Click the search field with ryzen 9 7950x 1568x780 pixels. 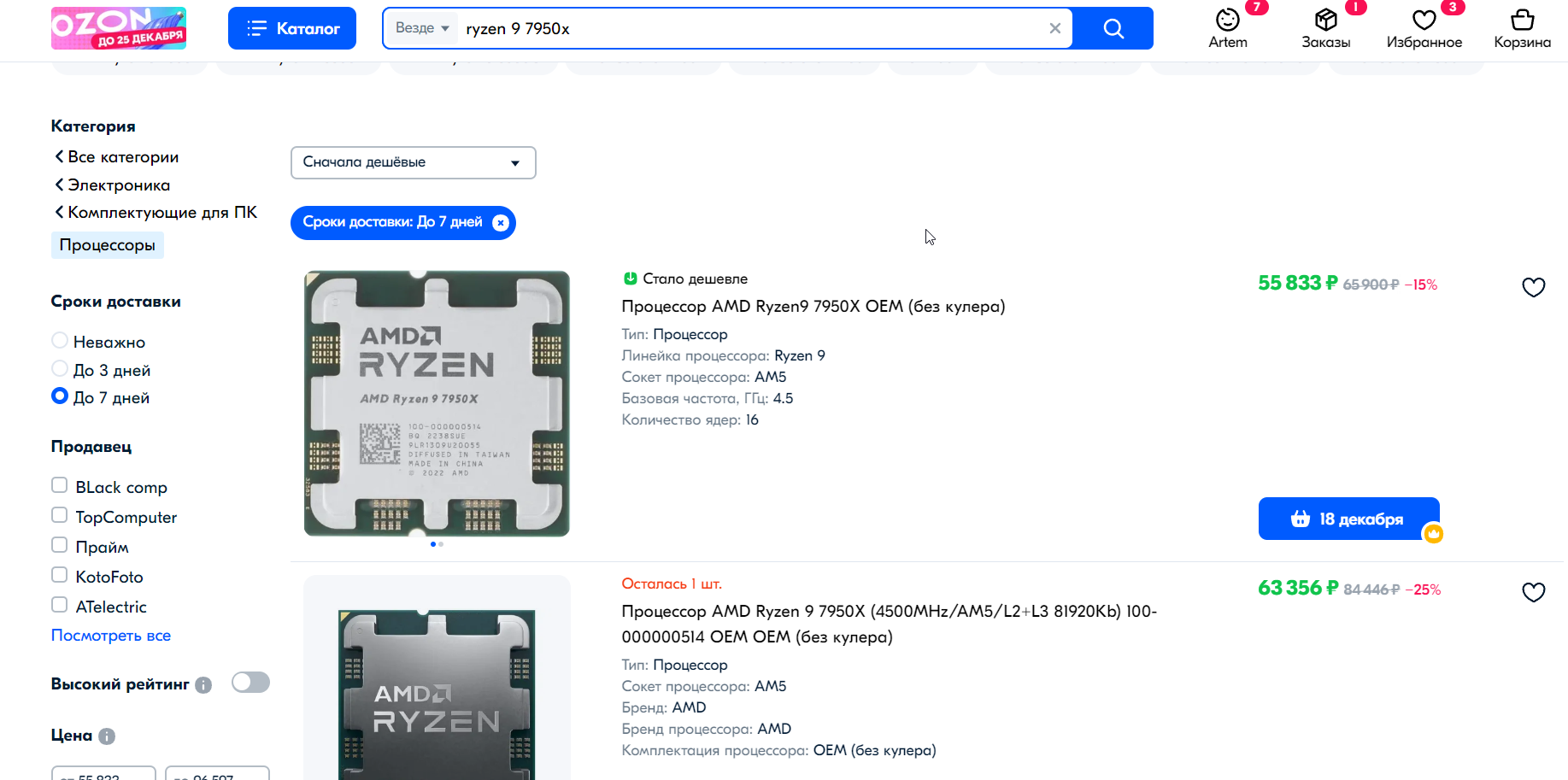[752, 28]
